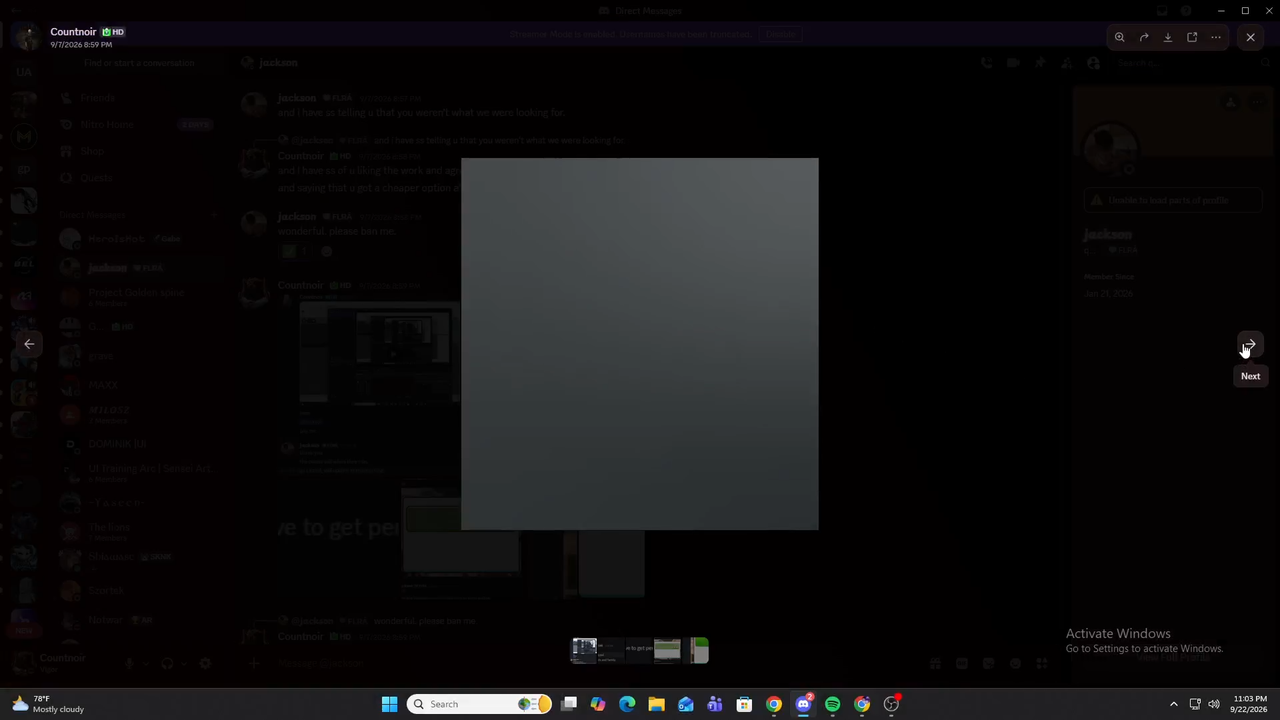Open the volume control in system tray
Image resolution: width=1280 pixels, height=720 pixels.
pos(1214,704)
